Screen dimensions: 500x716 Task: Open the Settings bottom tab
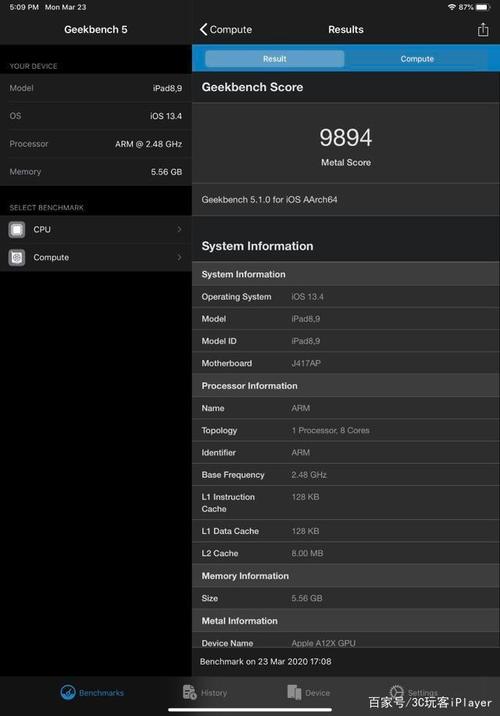click(413, 692)
